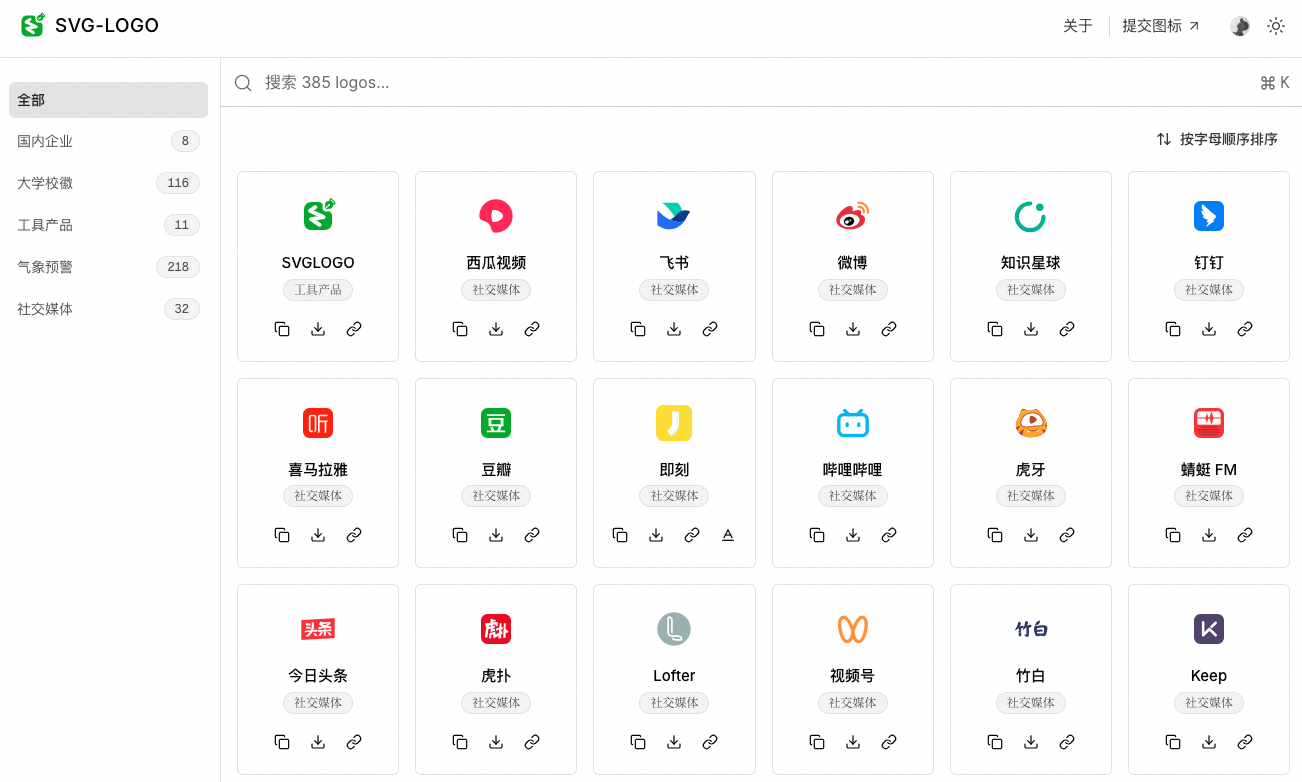Open link icon for 蜻蜓 FM
Screen dimensions: 1302x782
(1245, 535)
